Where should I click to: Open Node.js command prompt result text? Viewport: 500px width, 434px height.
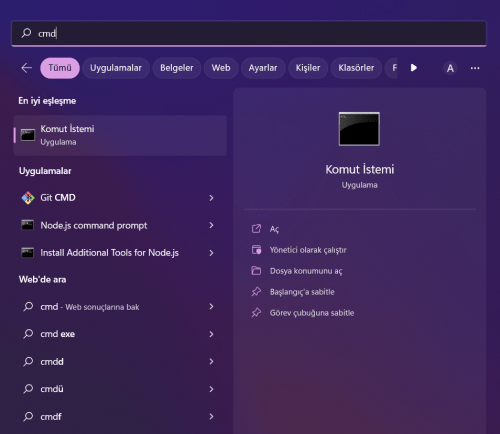(94, 226)
